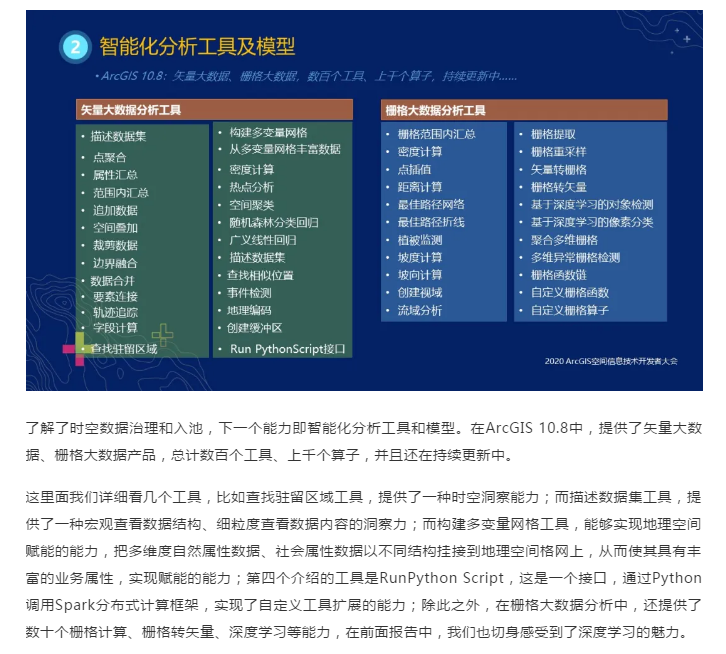This screenshot has height=654, width=726.
Task: Click the 范围内汇总 vector tool item
Action: click(121, 193)
